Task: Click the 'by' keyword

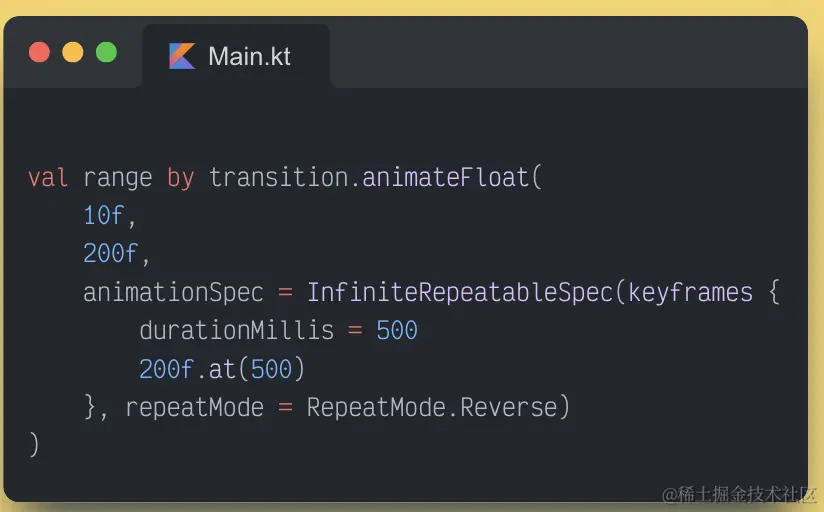Action: [180, 178]
